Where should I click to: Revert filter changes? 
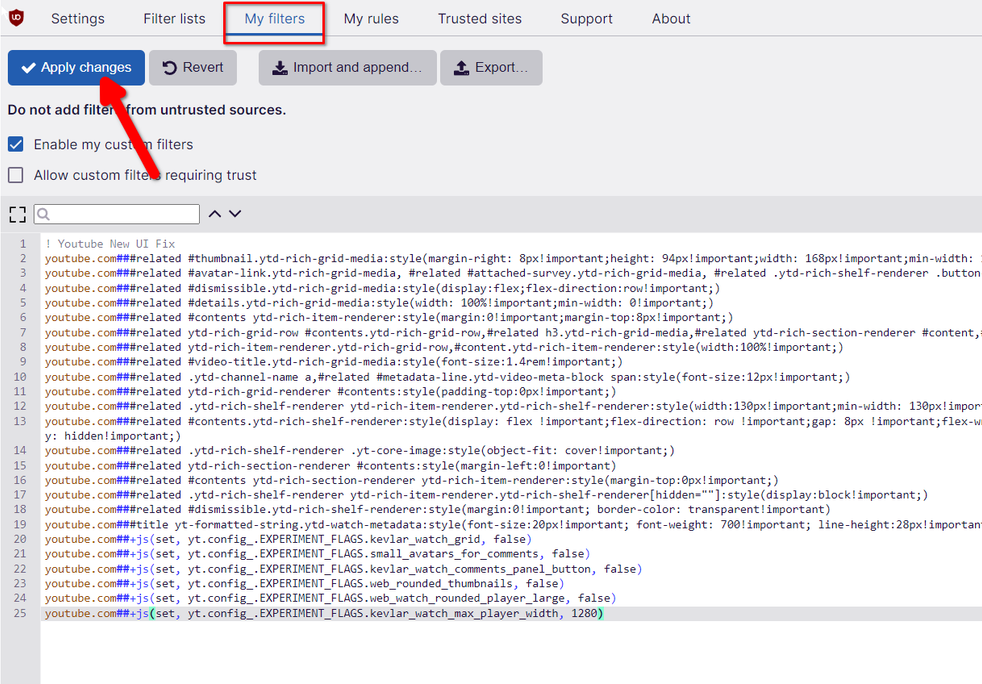(x=193, y=68)
